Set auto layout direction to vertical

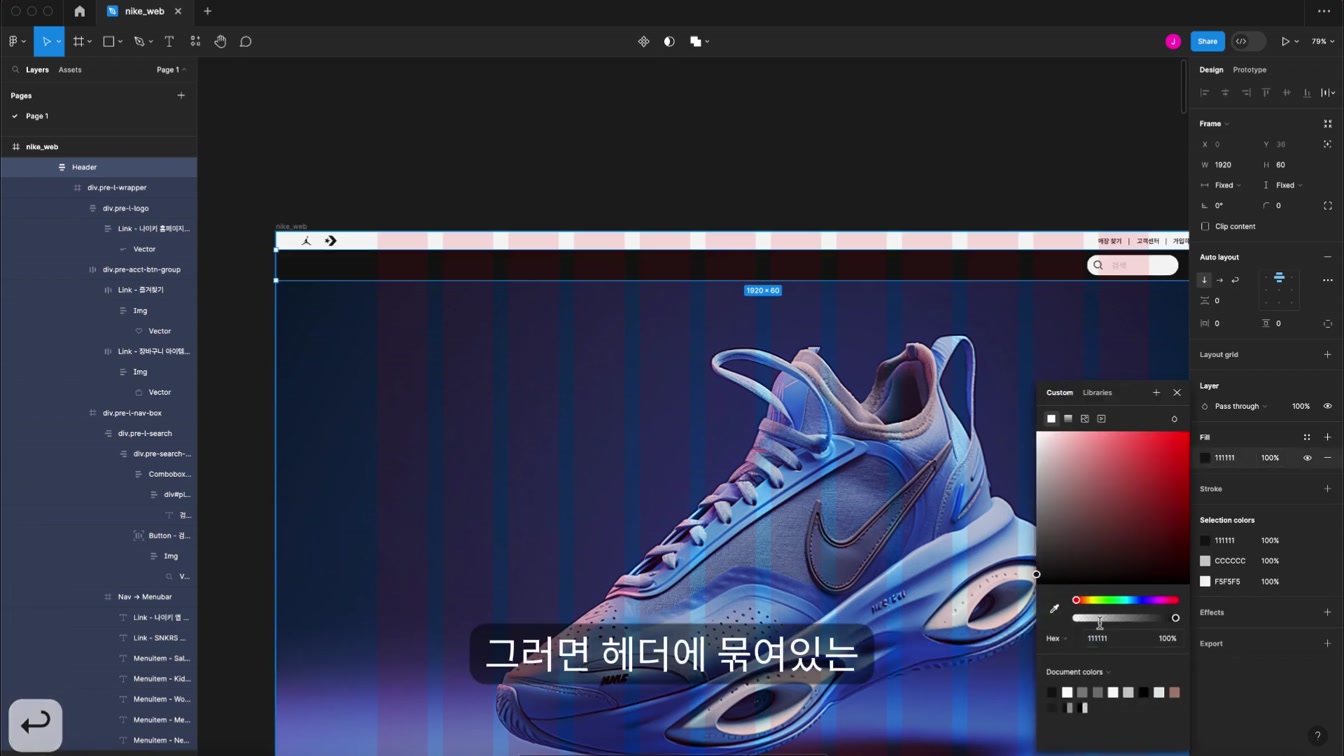click(x=1205, y=280)
